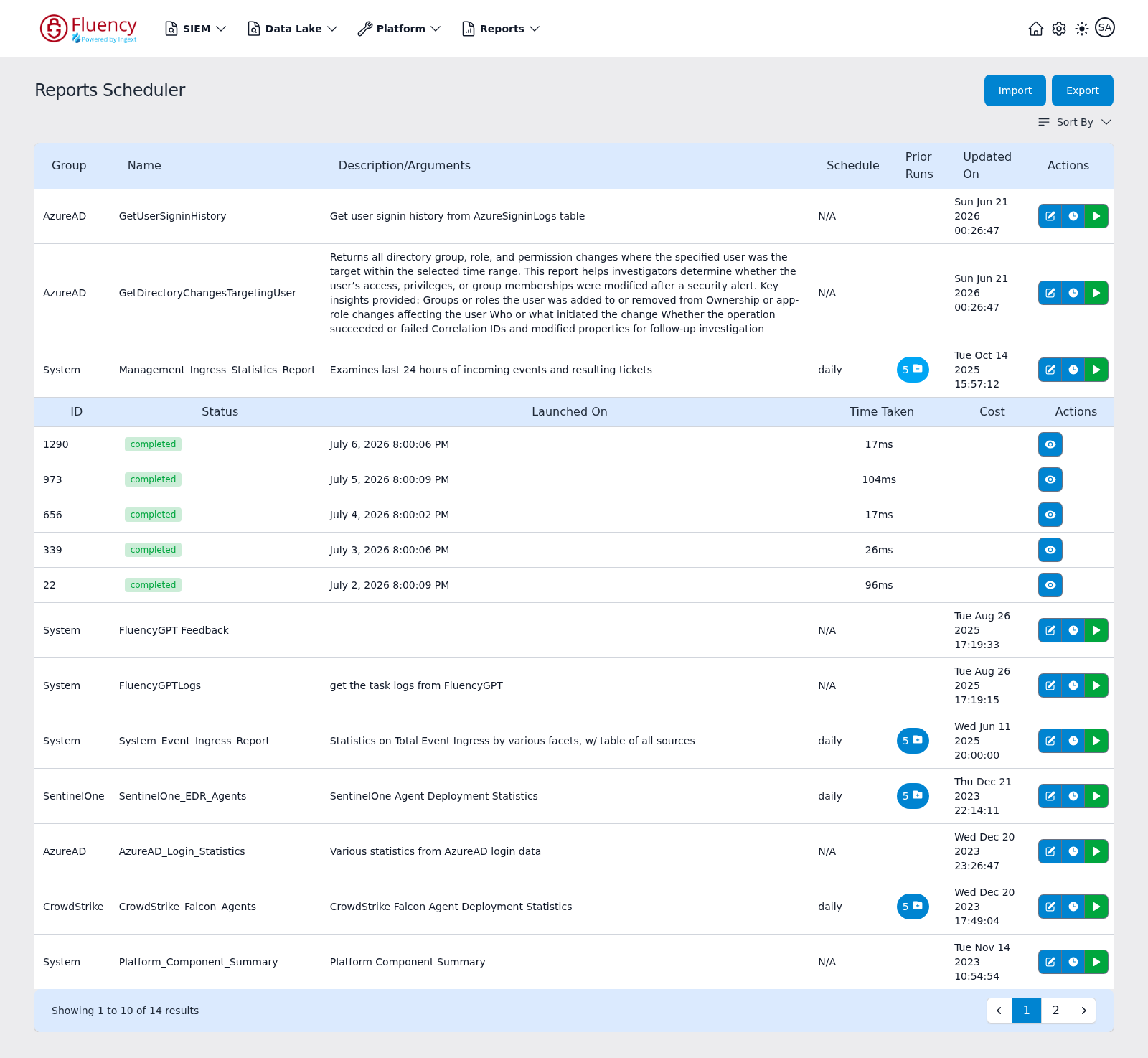Expand prior runs of System_Event_Ingress_Report

[913, 741]
